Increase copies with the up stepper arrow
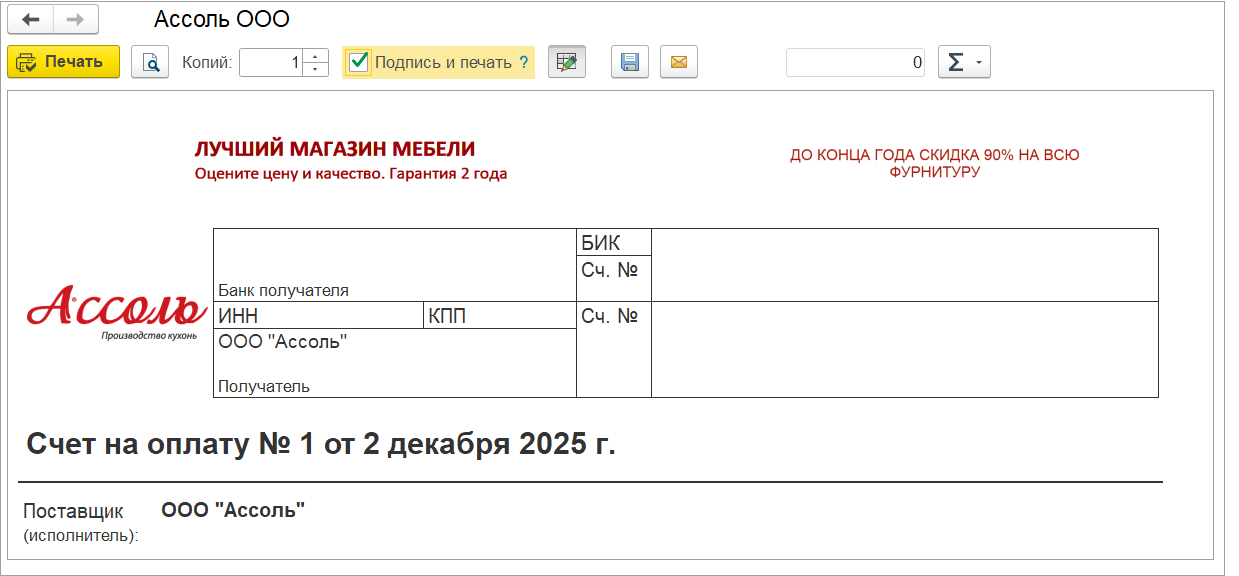 314,56
